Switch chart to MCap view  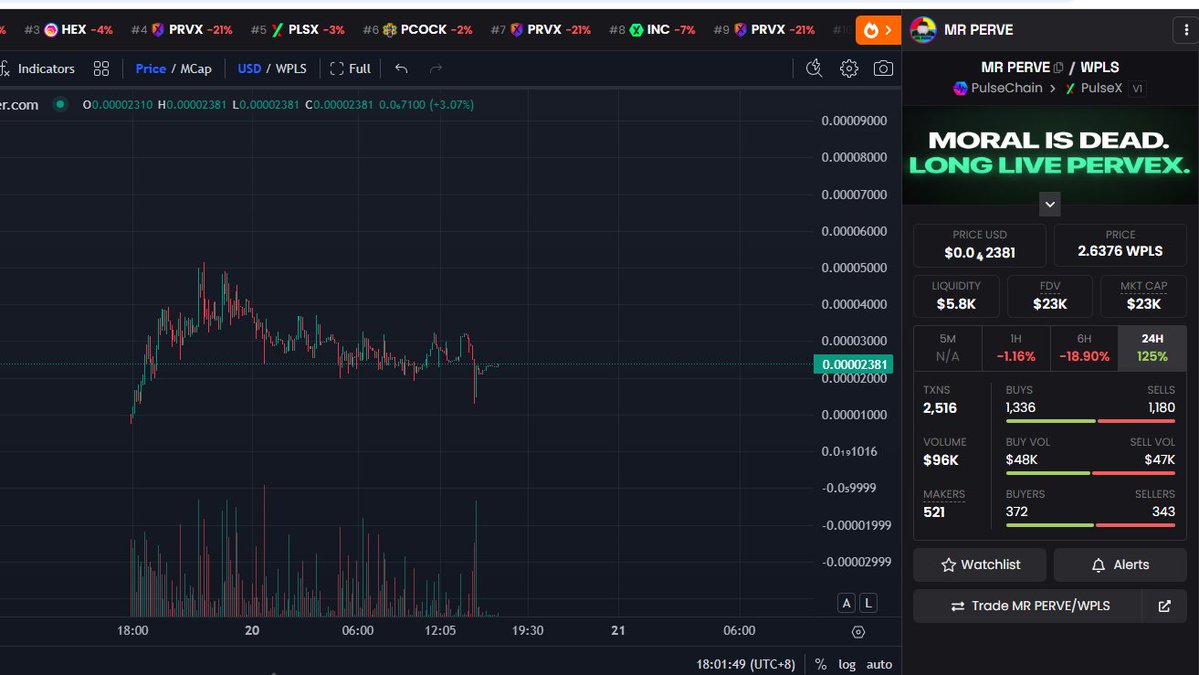pyautogui.click(x=196, y=69)
